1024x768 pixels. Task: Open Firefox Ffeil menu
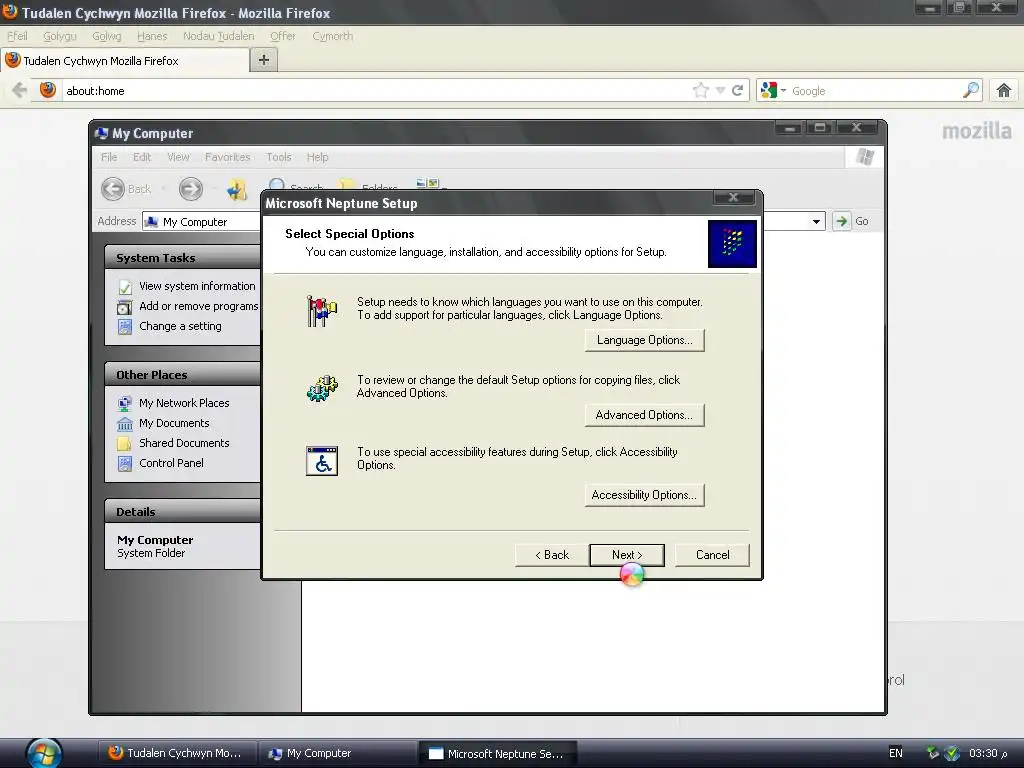(18, 36)
